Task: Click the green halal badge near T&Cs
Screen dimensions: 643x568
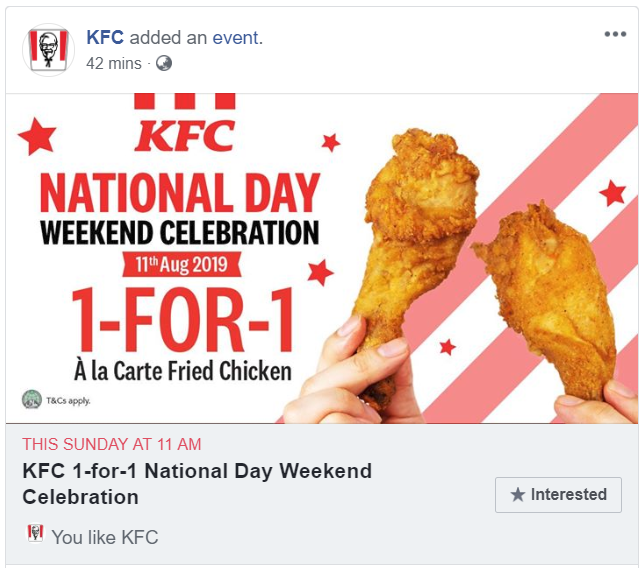Action: [x=32, y=399]
